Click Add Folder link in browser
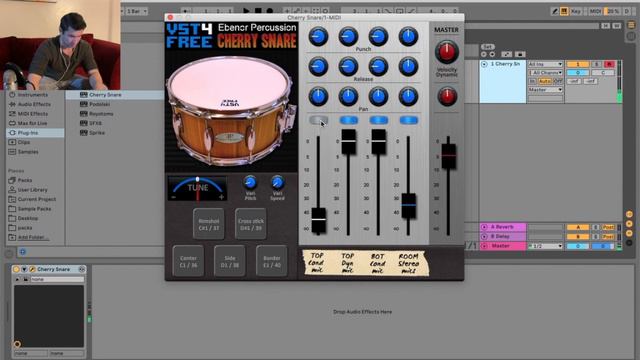Screen dimensions: 640x360 33,237
